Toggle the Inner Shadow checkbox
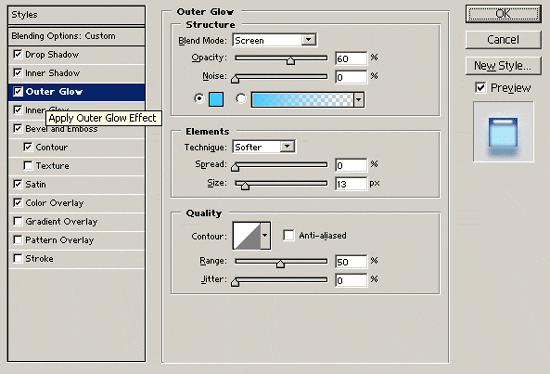Image resolution: width=550 pixels, height=374 pixels. tap(18, 73)
